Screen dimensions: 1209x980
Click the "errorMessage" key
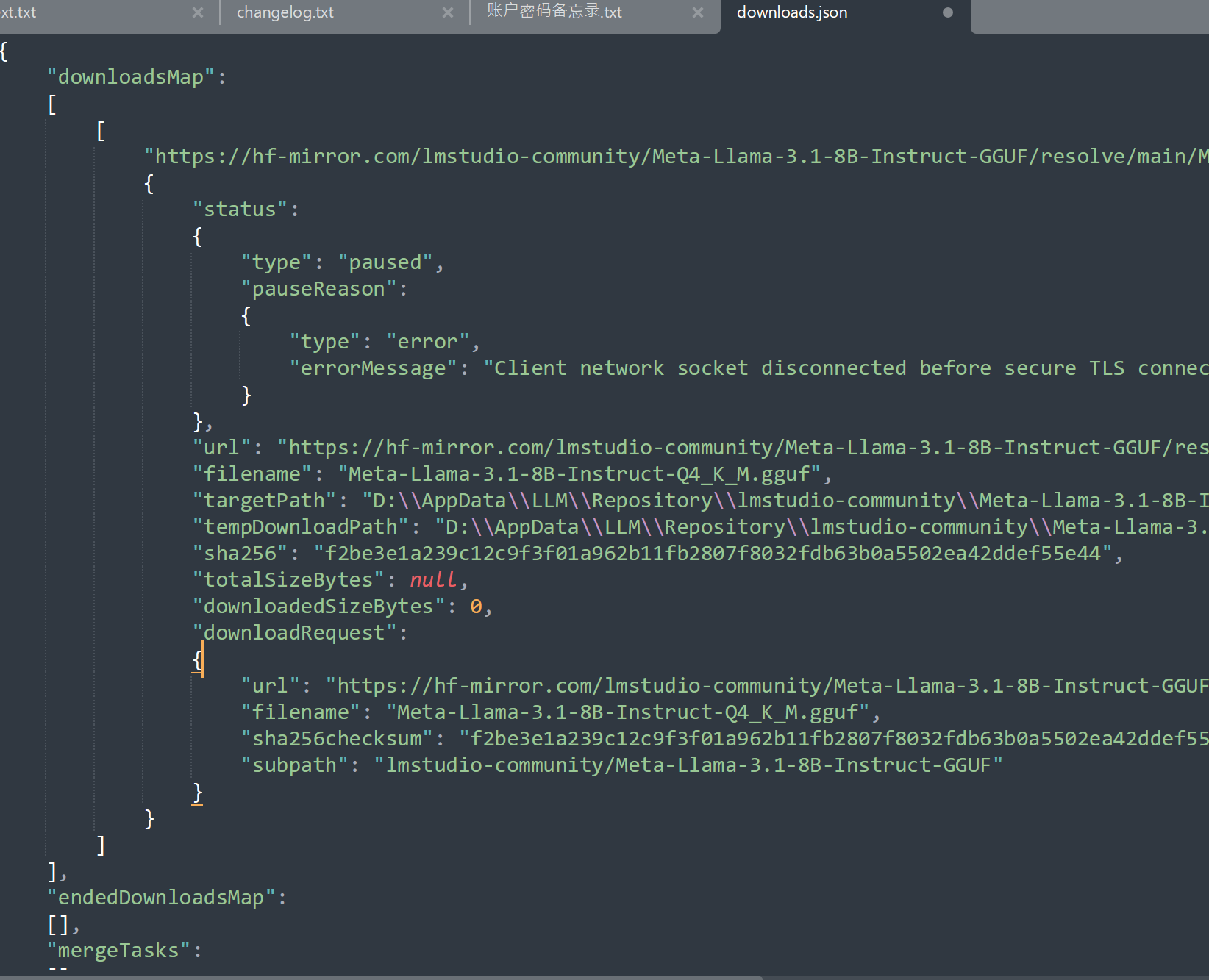pyautogui.click(x=374, y=368)
